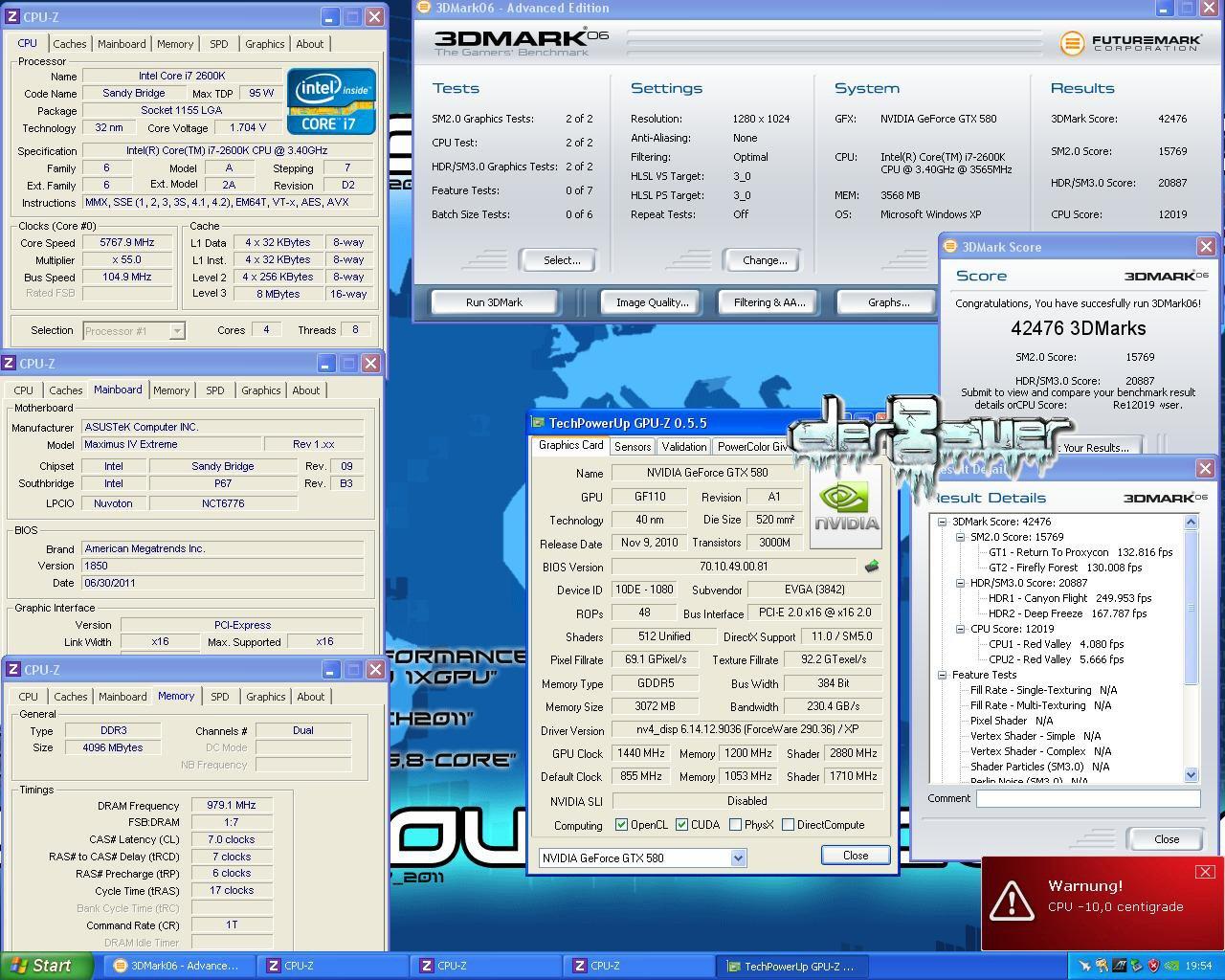Screen dimensions: 1225x980
Task: Click the Safely Remove Hardware tray icon
Action: pyautogui.click(x=1136, y=966)
